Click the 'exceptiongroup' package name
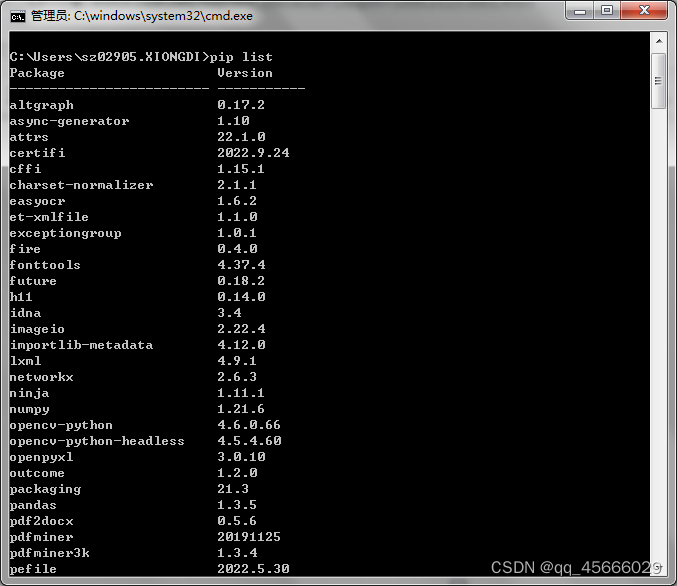 (x=65, y=233)
